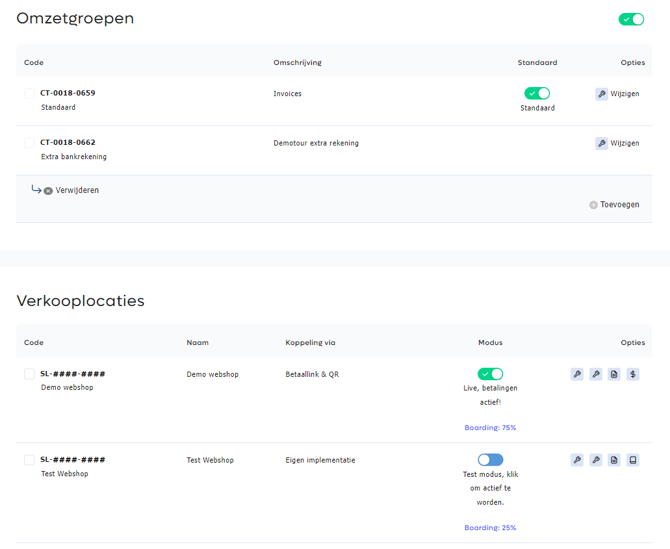670x549 pixels.
Task: Open the Boarding: 25% link
Action: [490, 528]
